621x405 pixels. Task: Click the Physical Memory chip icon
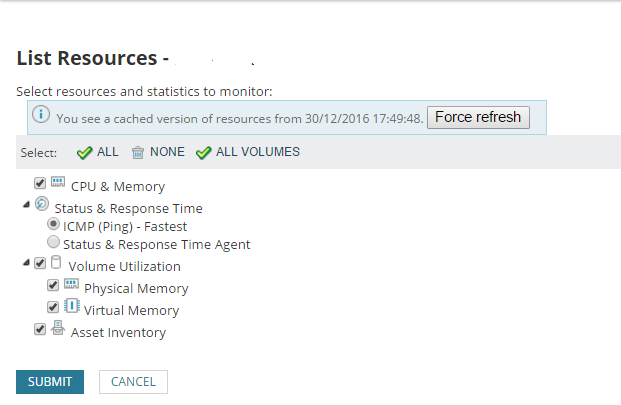pos(71,285)
